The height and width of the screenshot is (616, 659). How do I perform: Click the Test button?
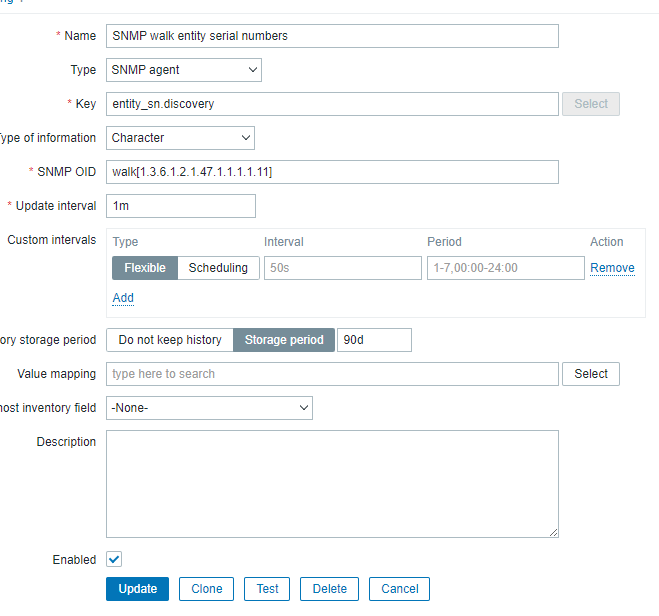click(x=267, y=589)
